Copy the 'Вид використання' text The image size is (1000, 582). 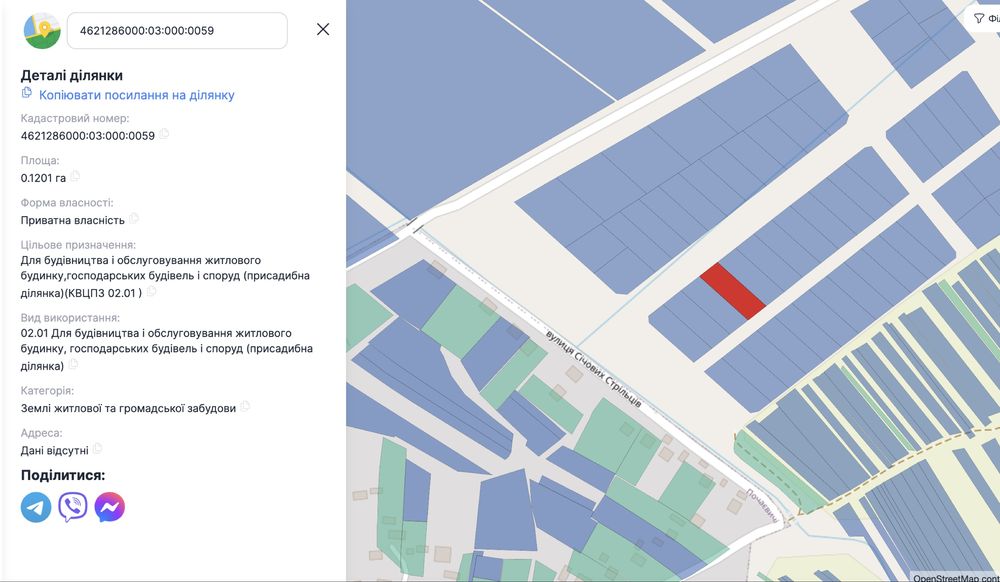click(x=73, y=364)
